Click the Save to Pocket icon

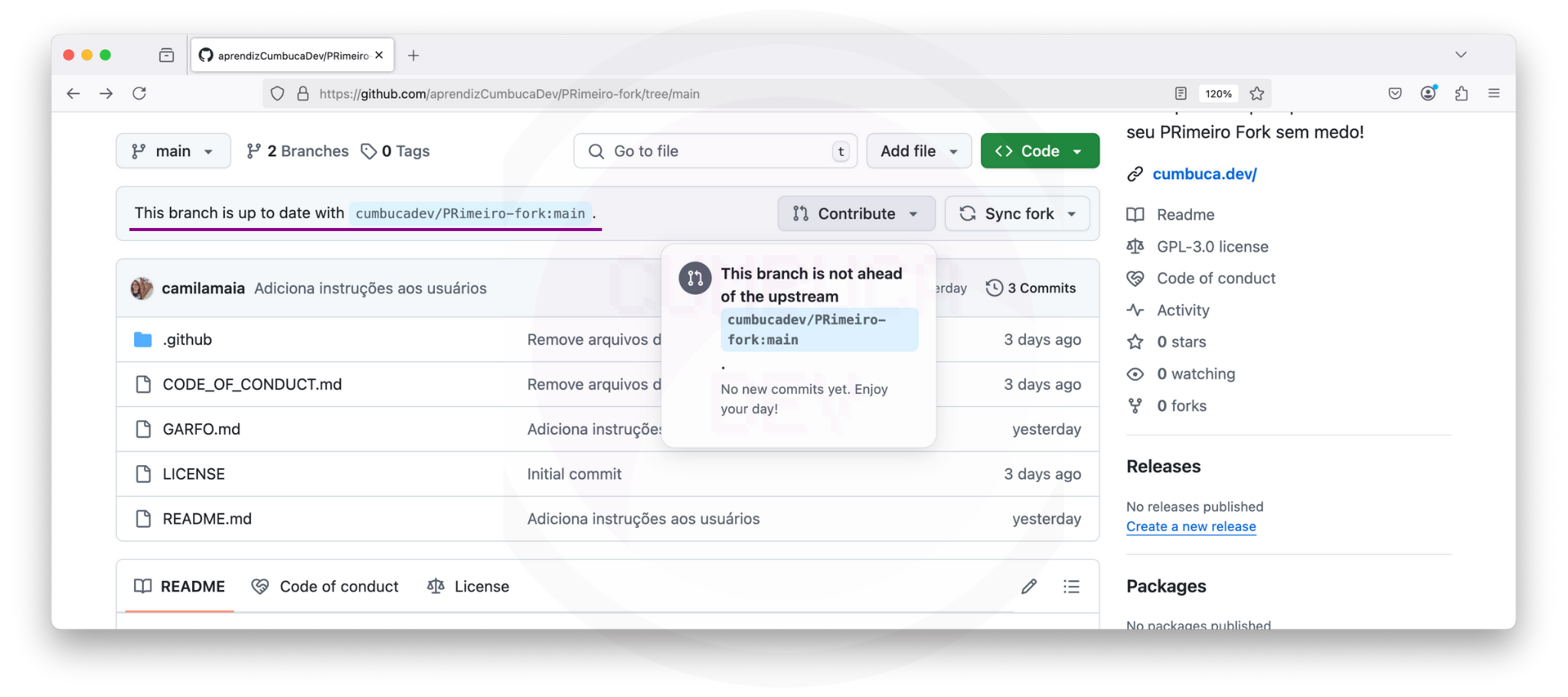[x=1395, y=93]
